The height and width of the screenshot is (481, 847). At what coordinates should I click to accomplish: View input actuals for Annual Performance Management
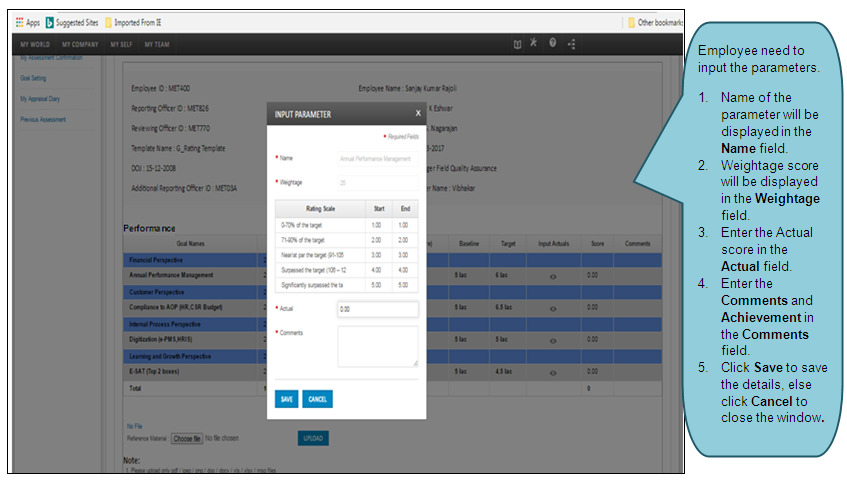tap(553, 276)
